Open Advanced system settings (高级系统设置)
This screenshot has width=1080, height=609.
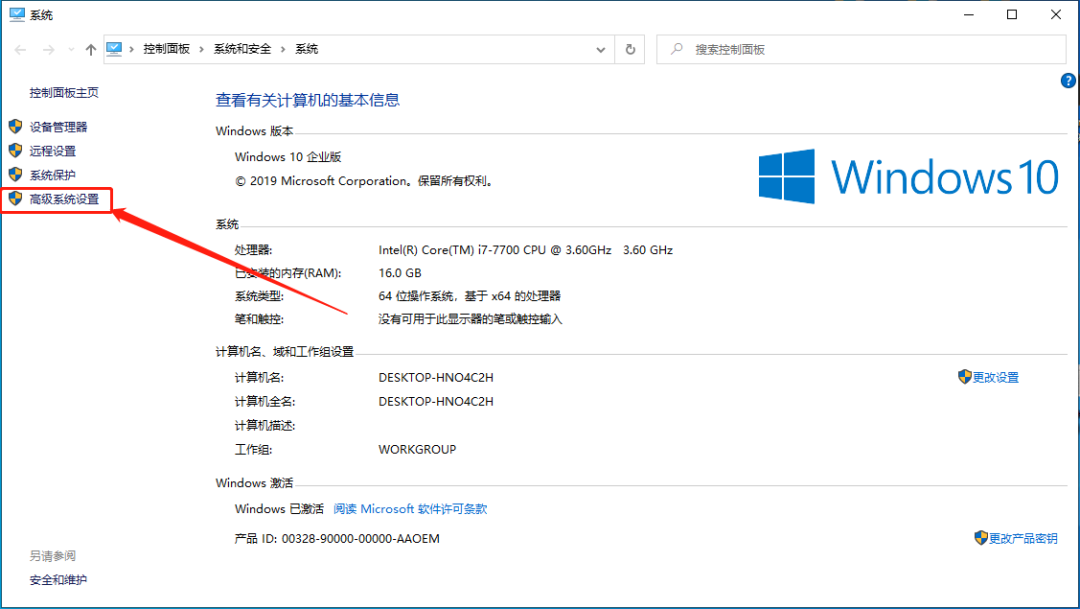click(64, 199)
